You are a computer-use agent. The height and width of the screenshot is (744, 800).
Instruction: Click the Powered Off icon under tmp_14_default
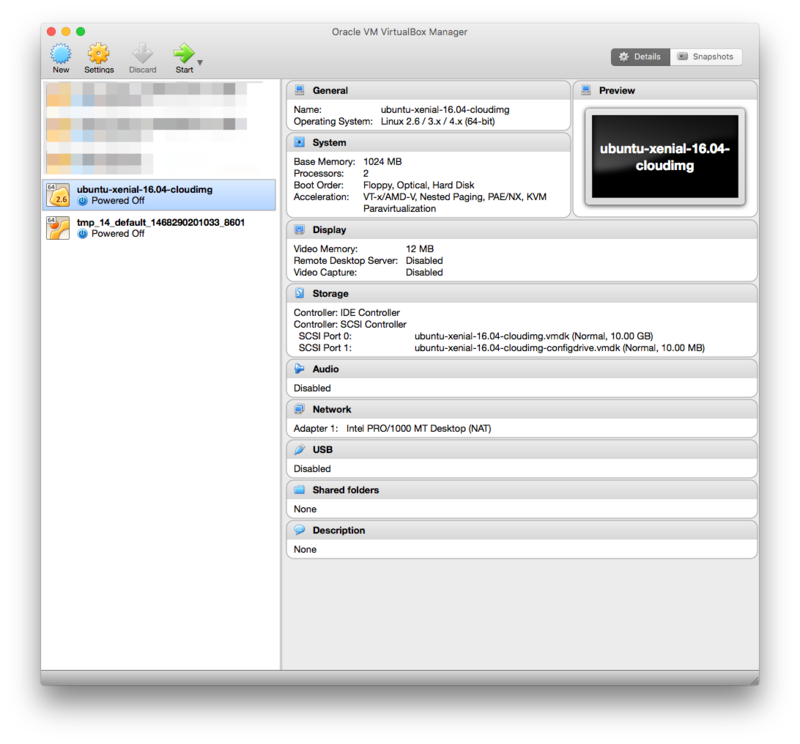coord(82,234)
